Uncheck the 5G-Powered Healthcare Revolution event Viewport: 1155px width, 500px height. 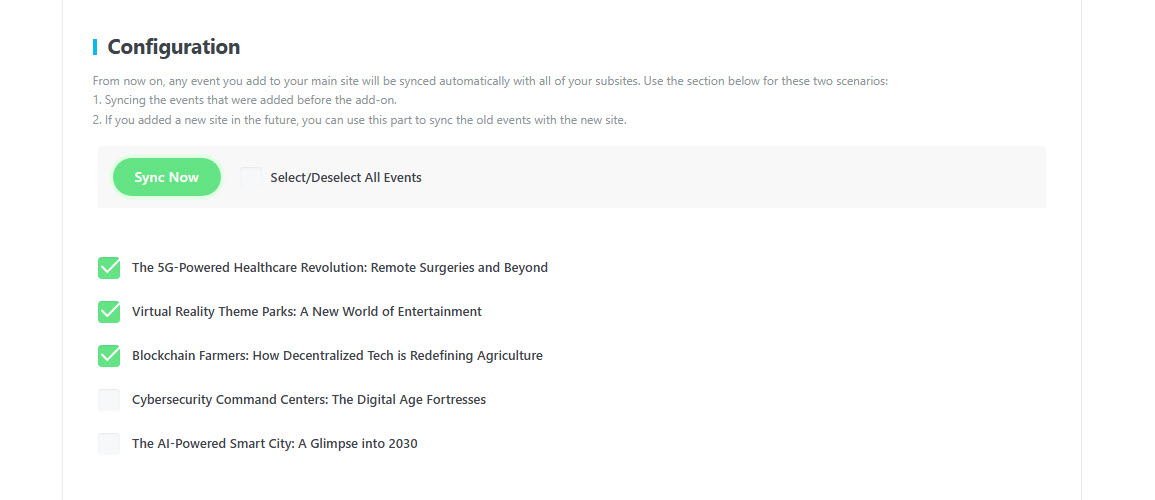109,267
